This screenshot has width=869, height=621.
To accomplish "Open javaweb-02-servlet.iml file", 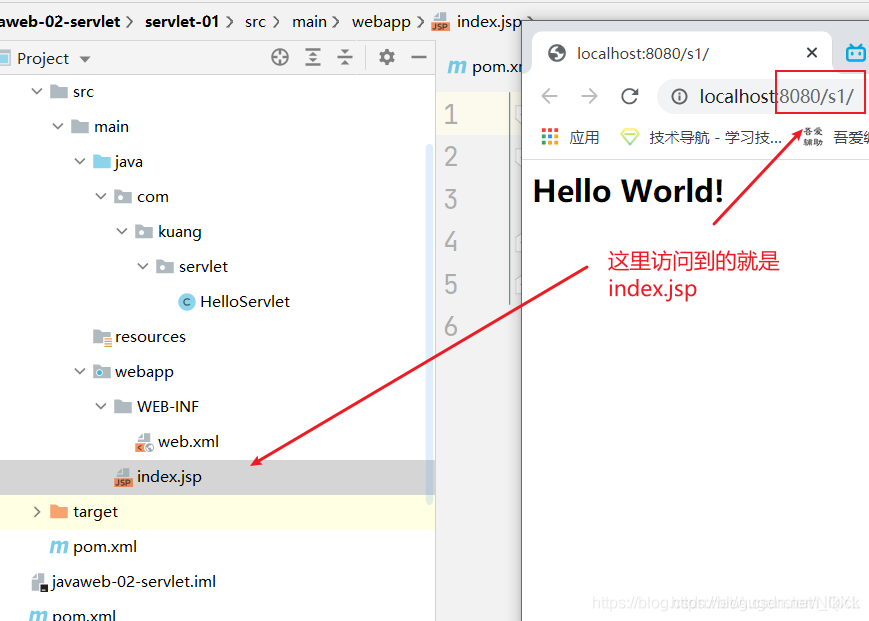I will 134,582.
